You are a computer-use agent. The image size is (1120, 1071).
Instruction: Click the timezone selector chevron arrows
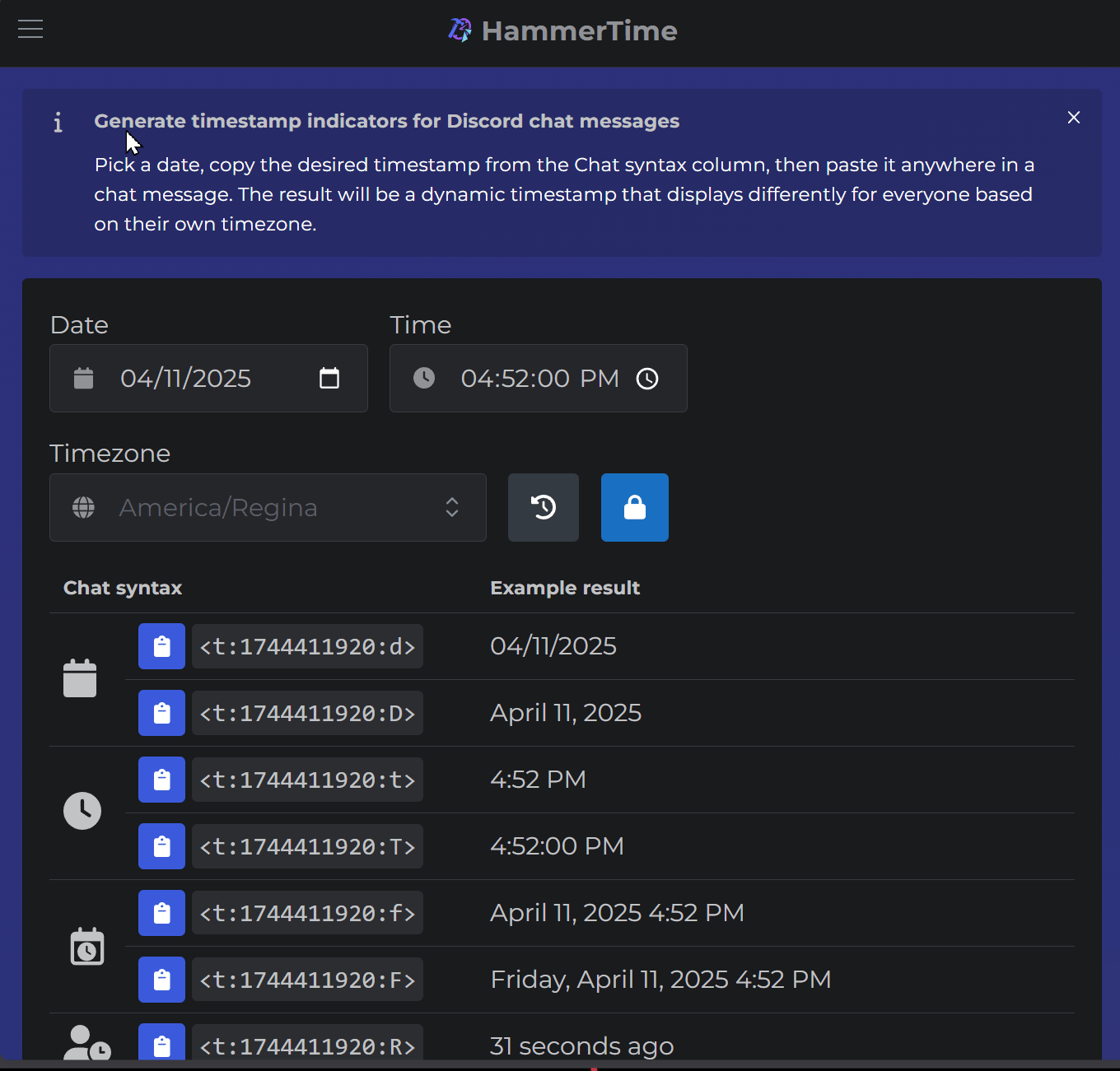click(452, 507)
